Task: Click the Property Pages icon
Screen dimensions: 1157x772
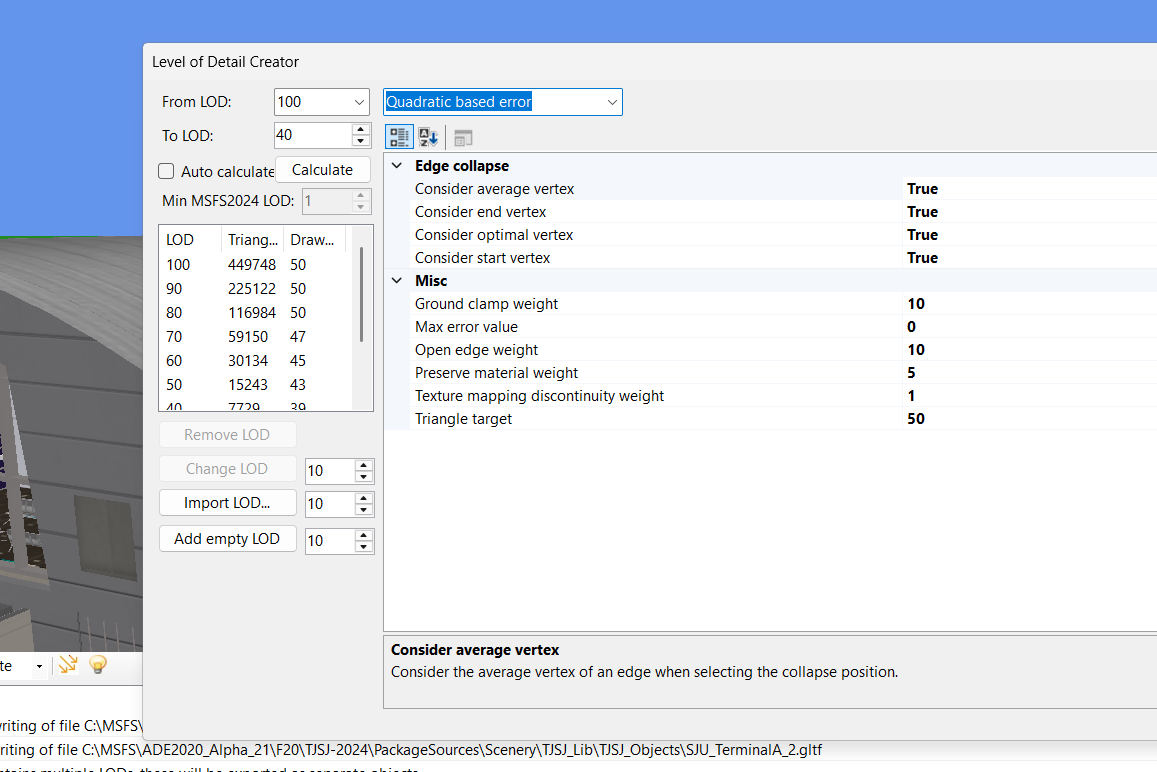Action: pyautogui.click(x=463, y=138)
